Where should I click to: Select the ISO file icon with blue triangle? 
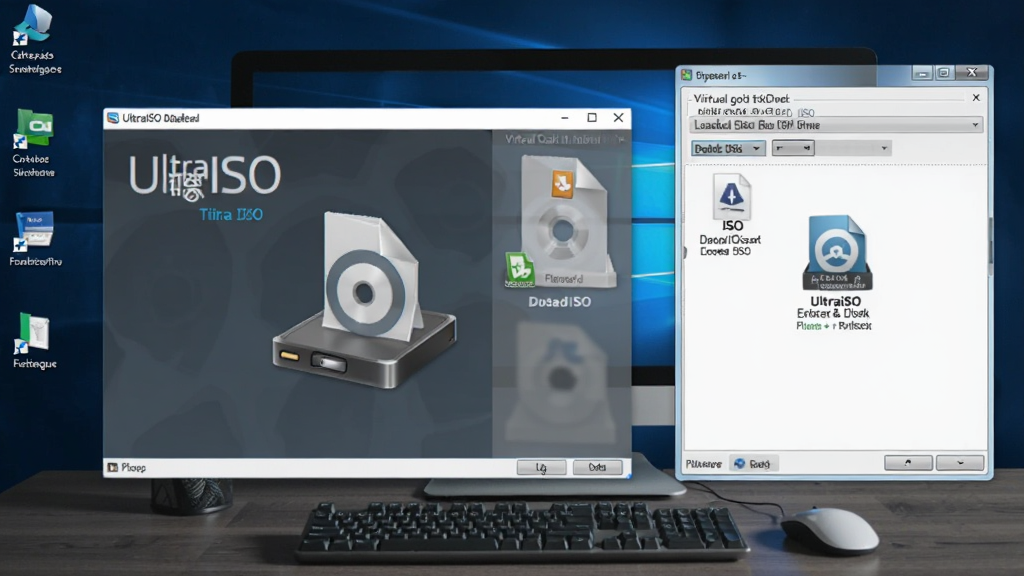coord(731,196)
